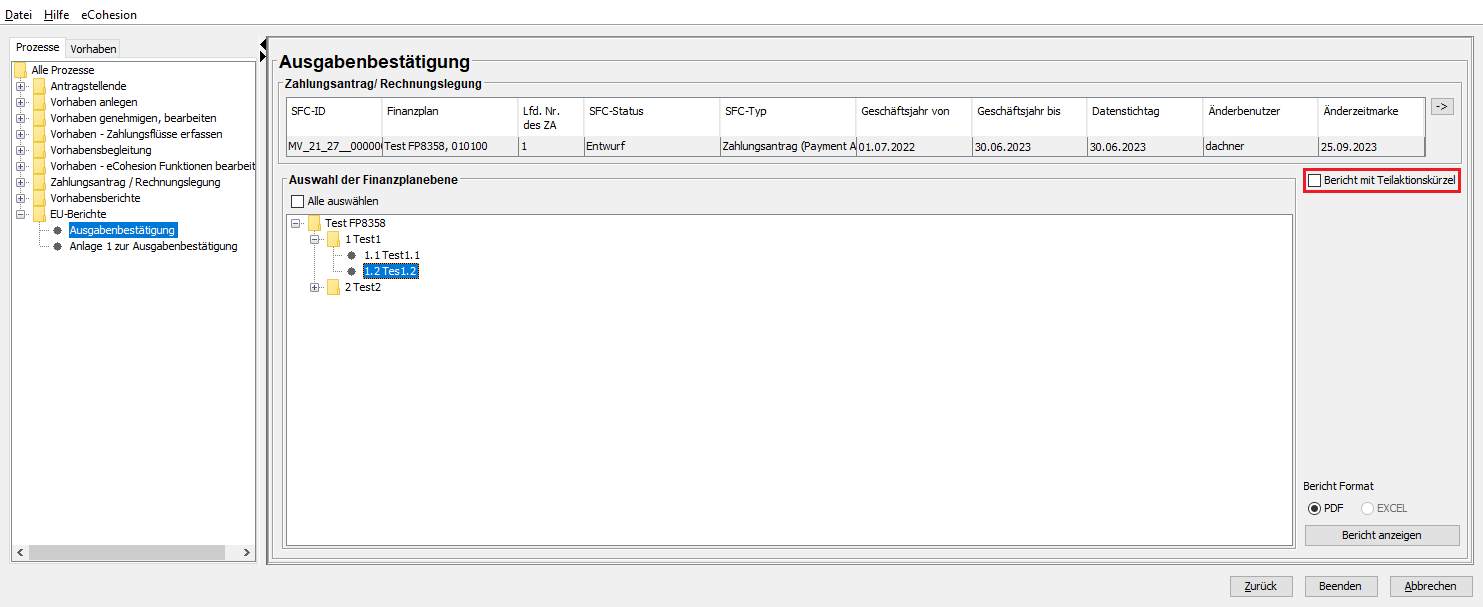Select the 1.2 Tes1.2 entry
The image size is (1483, 607).
click(x=390, y=271)
